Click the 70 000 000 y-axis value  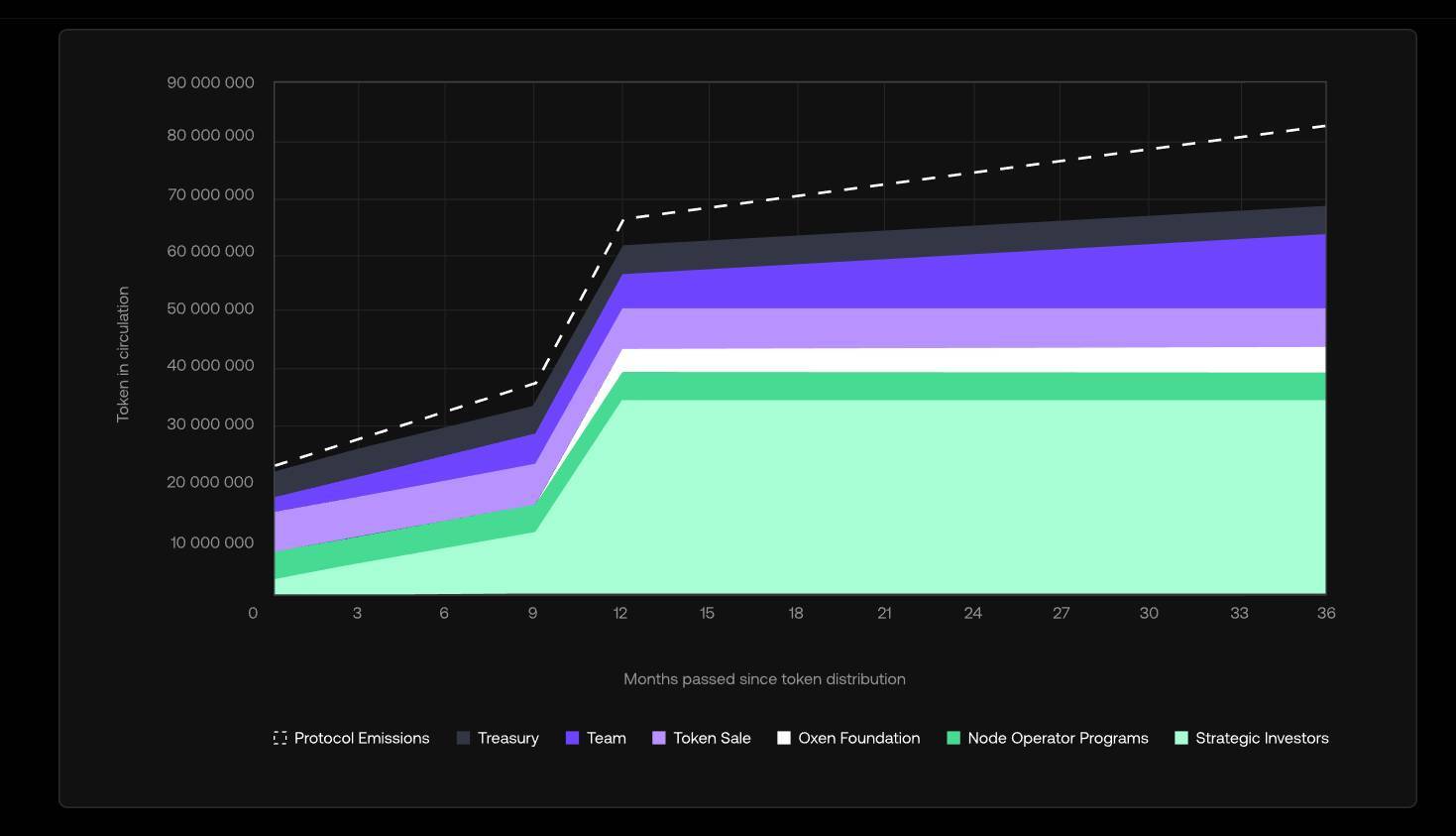pyautogui.click(x=211, y=194)
